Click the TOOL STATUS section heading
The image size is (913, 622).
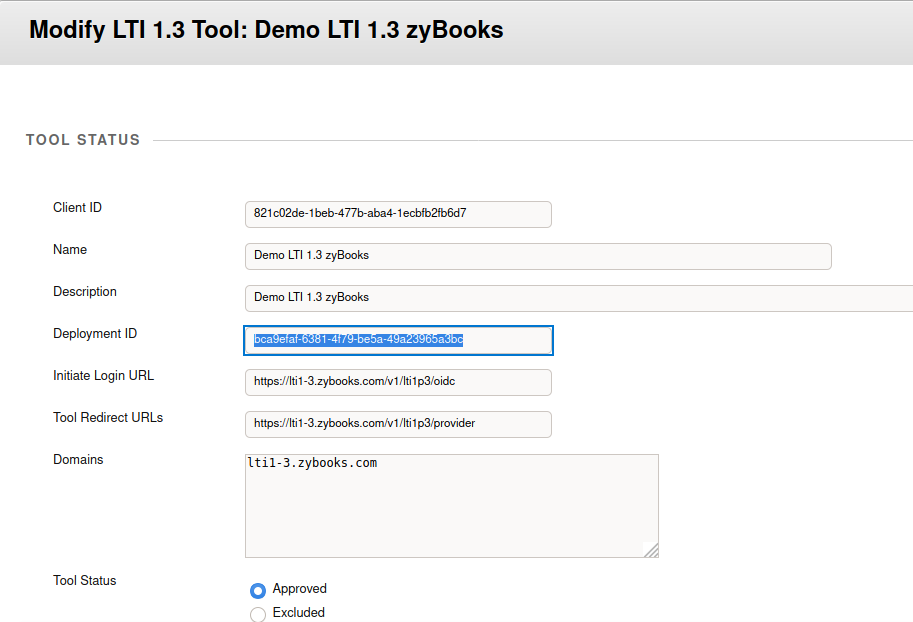(83, 140)
